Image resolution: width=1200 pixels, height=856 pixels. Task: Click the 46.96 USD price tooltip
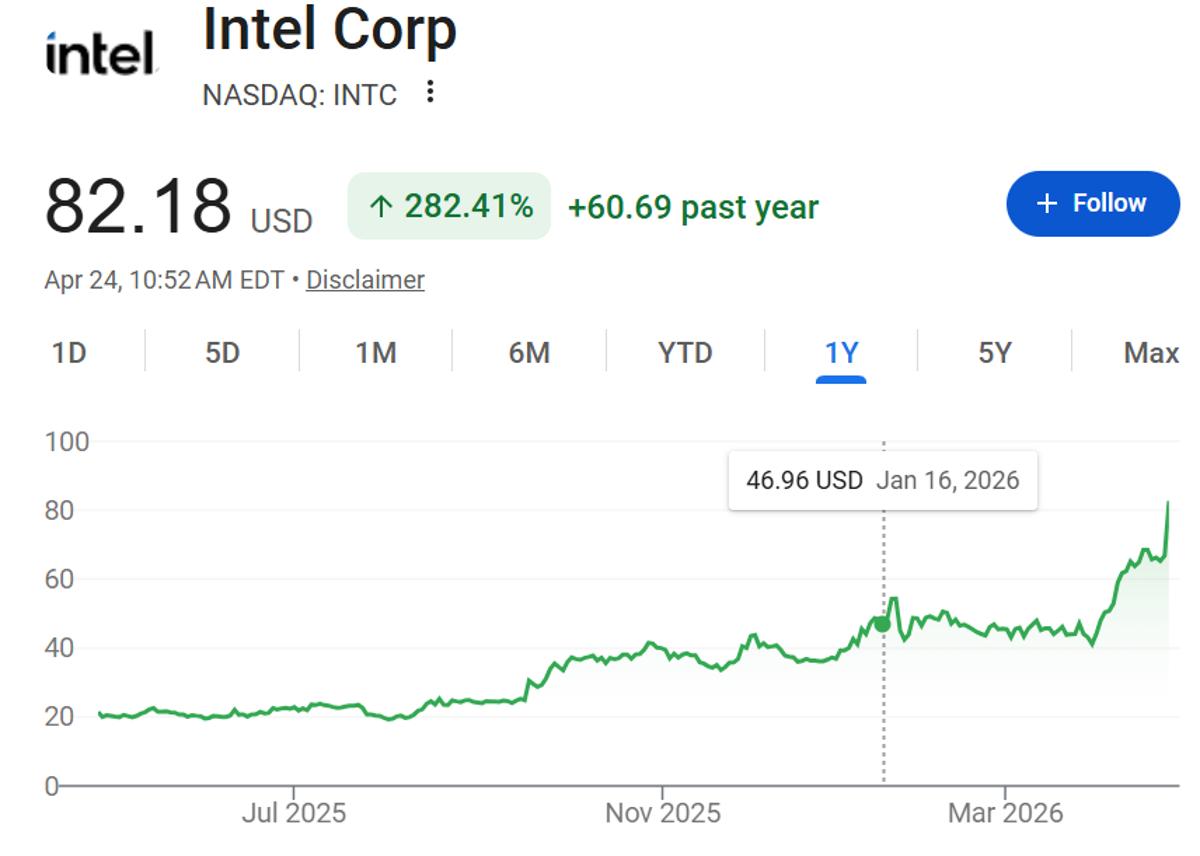point(882,480)
